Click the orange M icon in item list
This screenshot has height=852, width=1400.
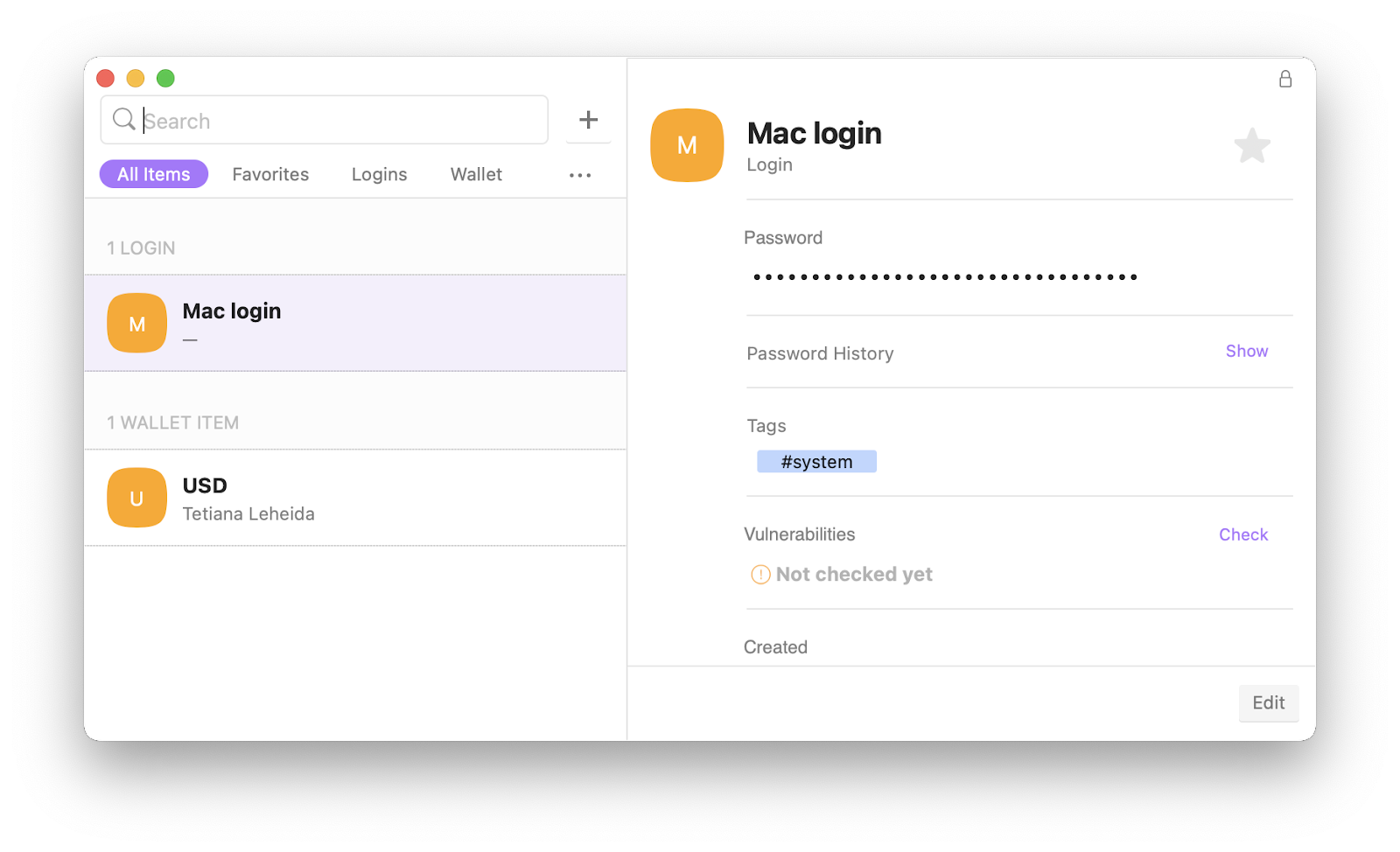[136, 324]
